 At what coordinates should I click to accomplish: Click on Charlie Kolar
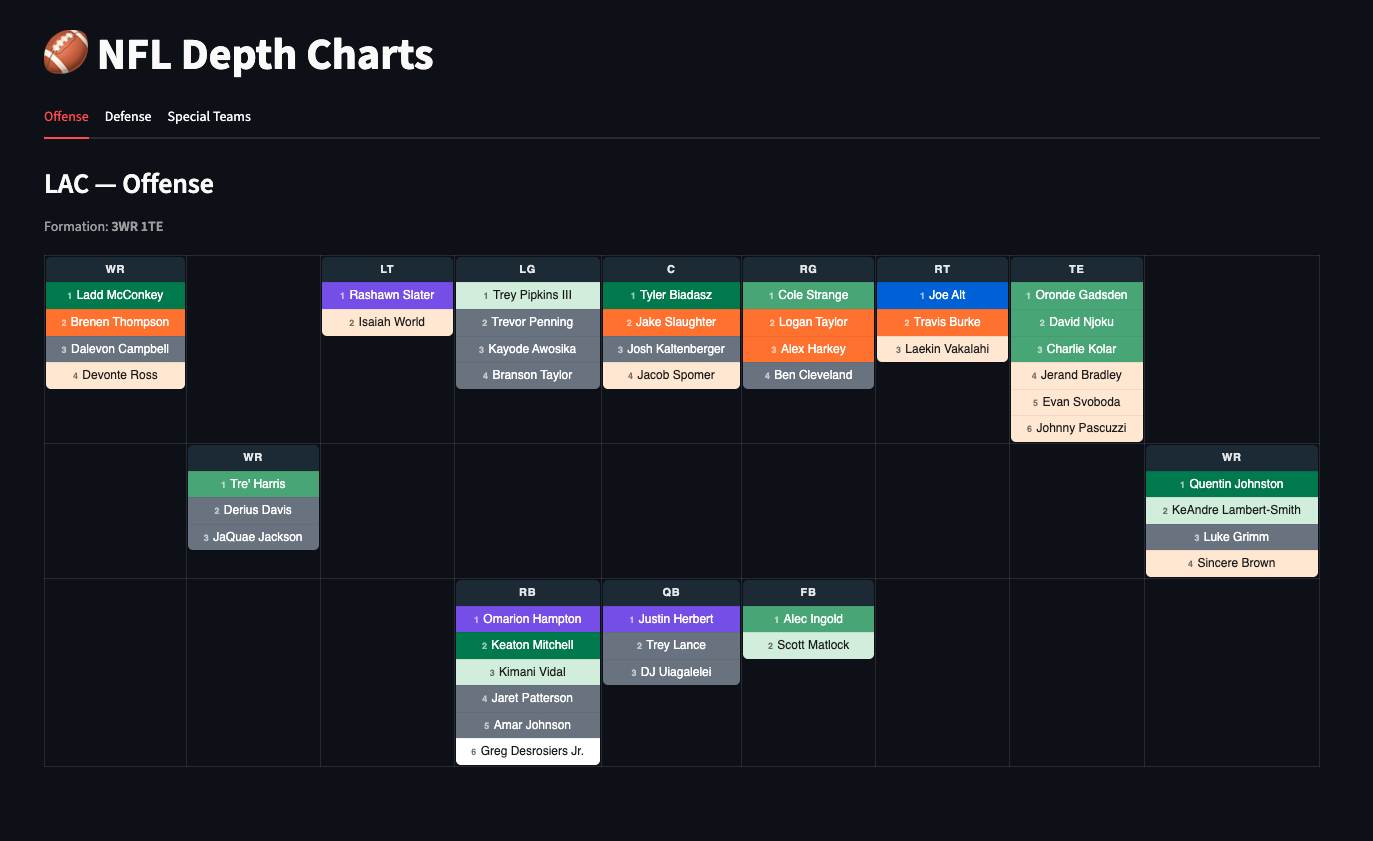pyautogui.click(x=1076, y=349)
